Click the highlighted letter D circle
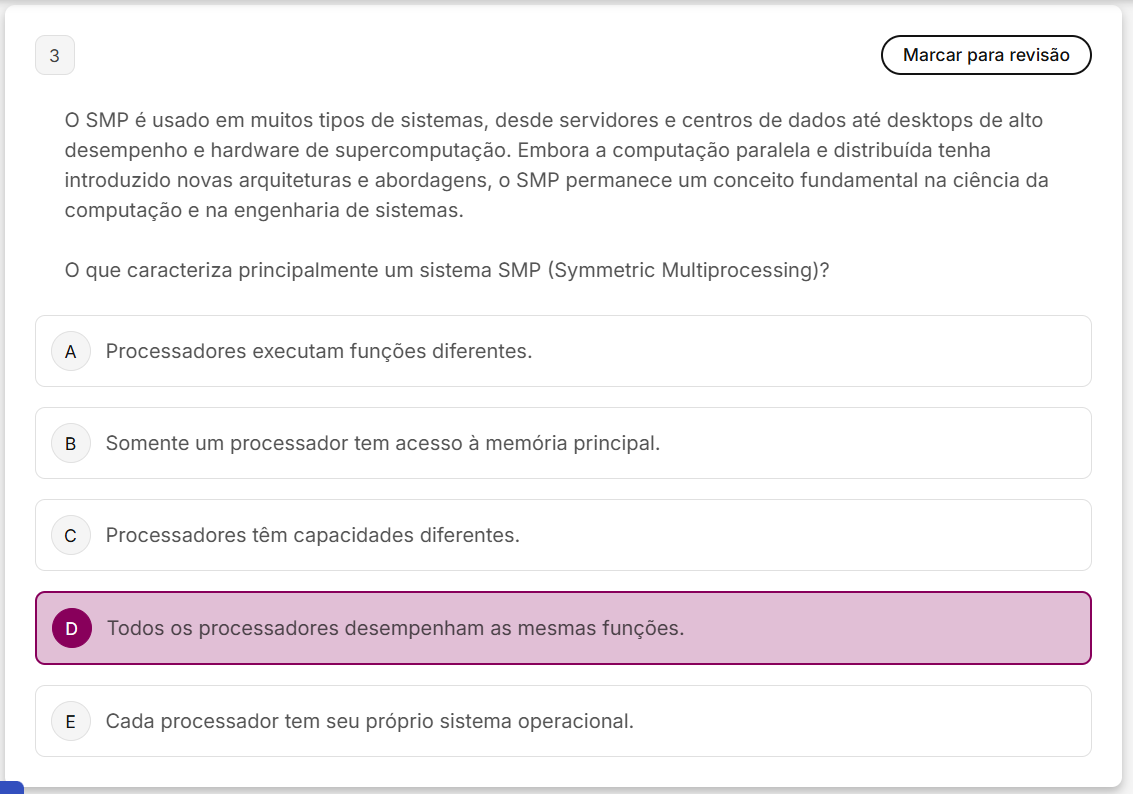 [71, 628]
